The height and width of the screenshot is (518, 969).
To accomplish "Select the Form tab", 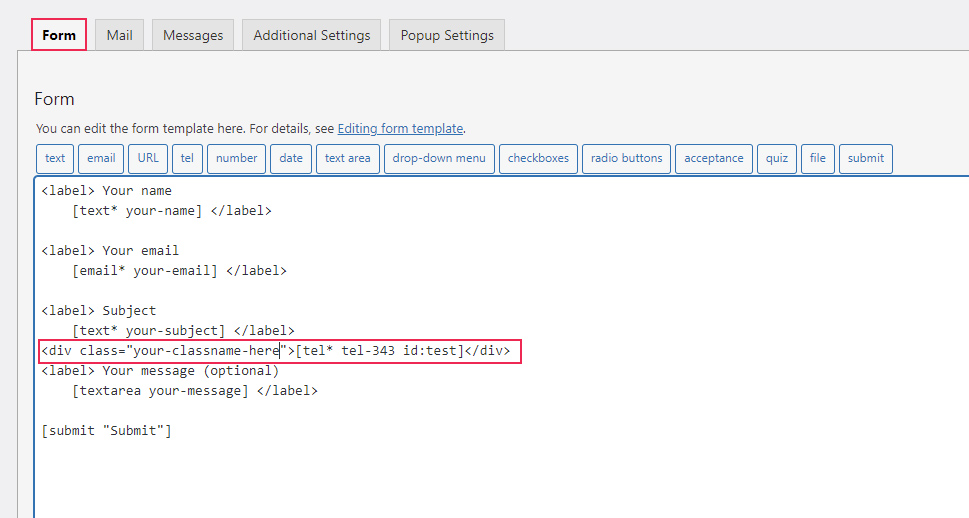I will [59, 35].
